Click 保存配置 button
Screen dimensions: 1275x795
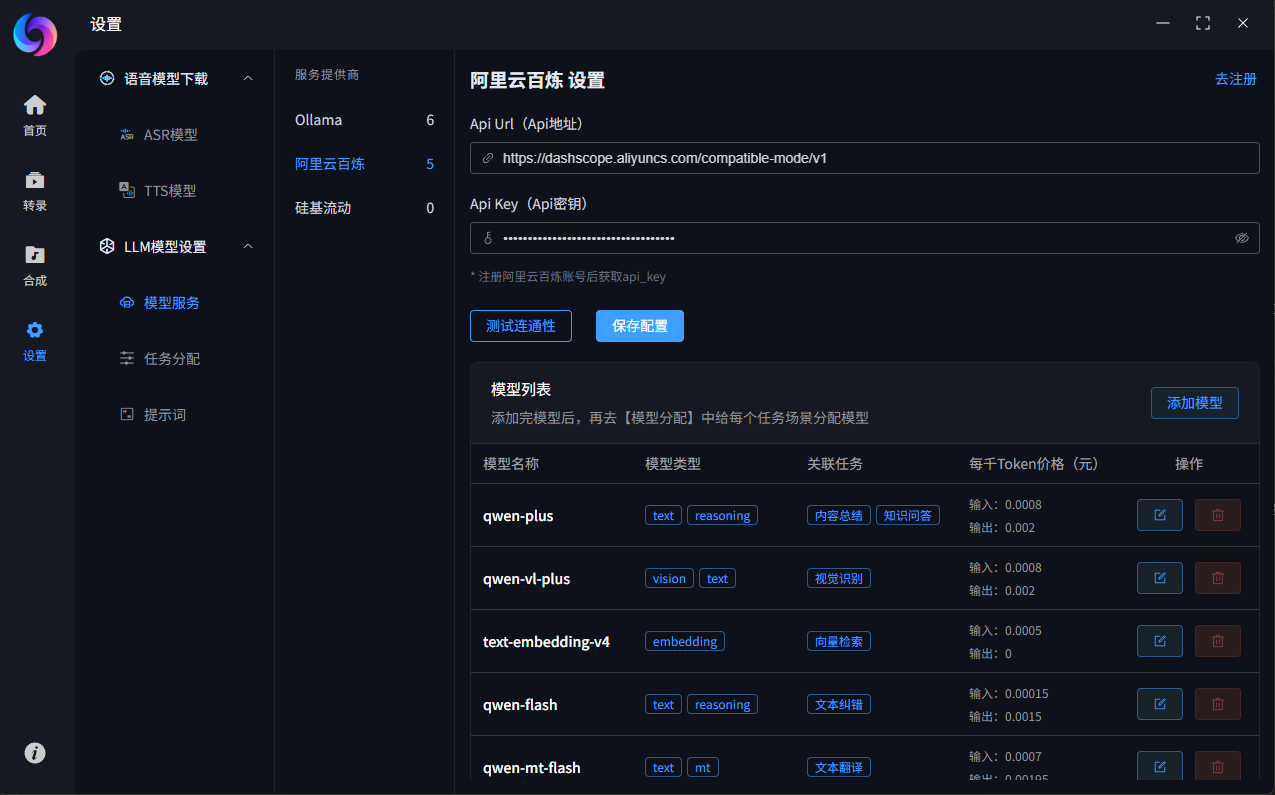[x=640, y=326]
